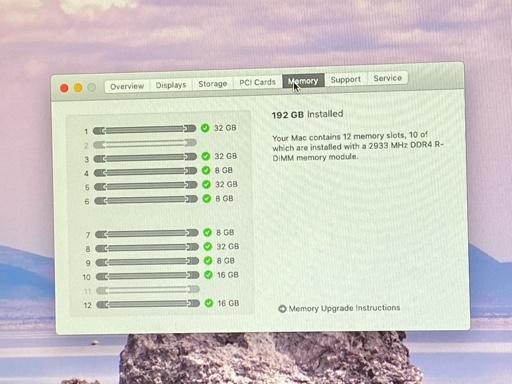Screen dimensions: 512x384
Task: Click the green check for slot 5
Action: click(206, 184)
